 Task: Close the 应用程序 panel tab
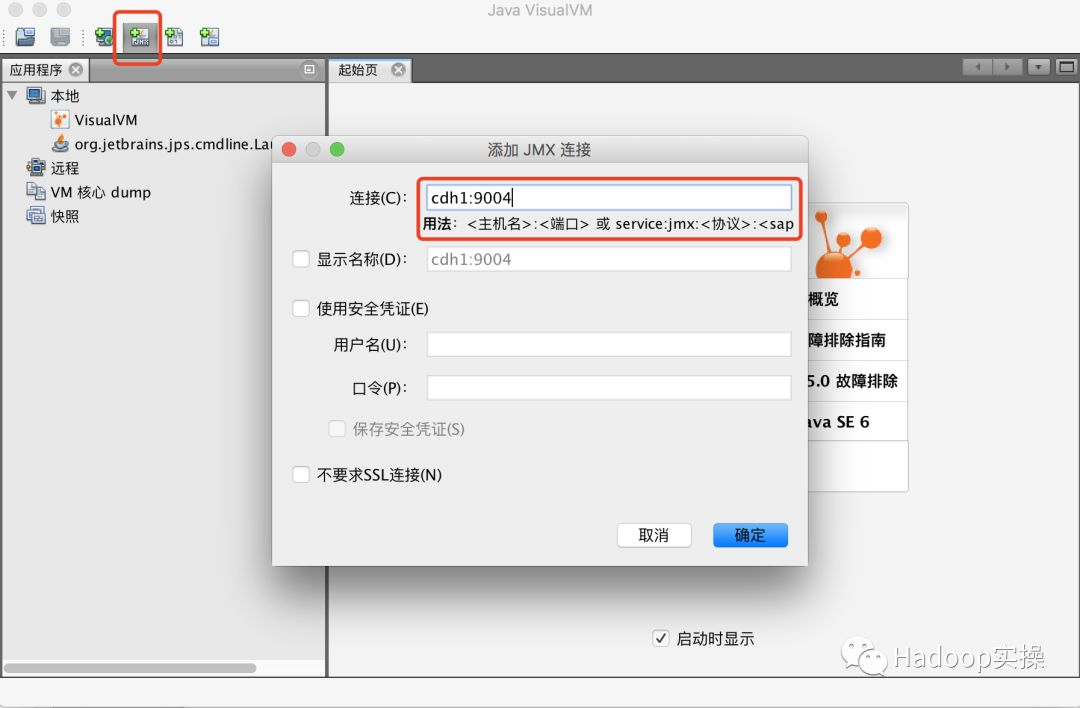(76, 70)
